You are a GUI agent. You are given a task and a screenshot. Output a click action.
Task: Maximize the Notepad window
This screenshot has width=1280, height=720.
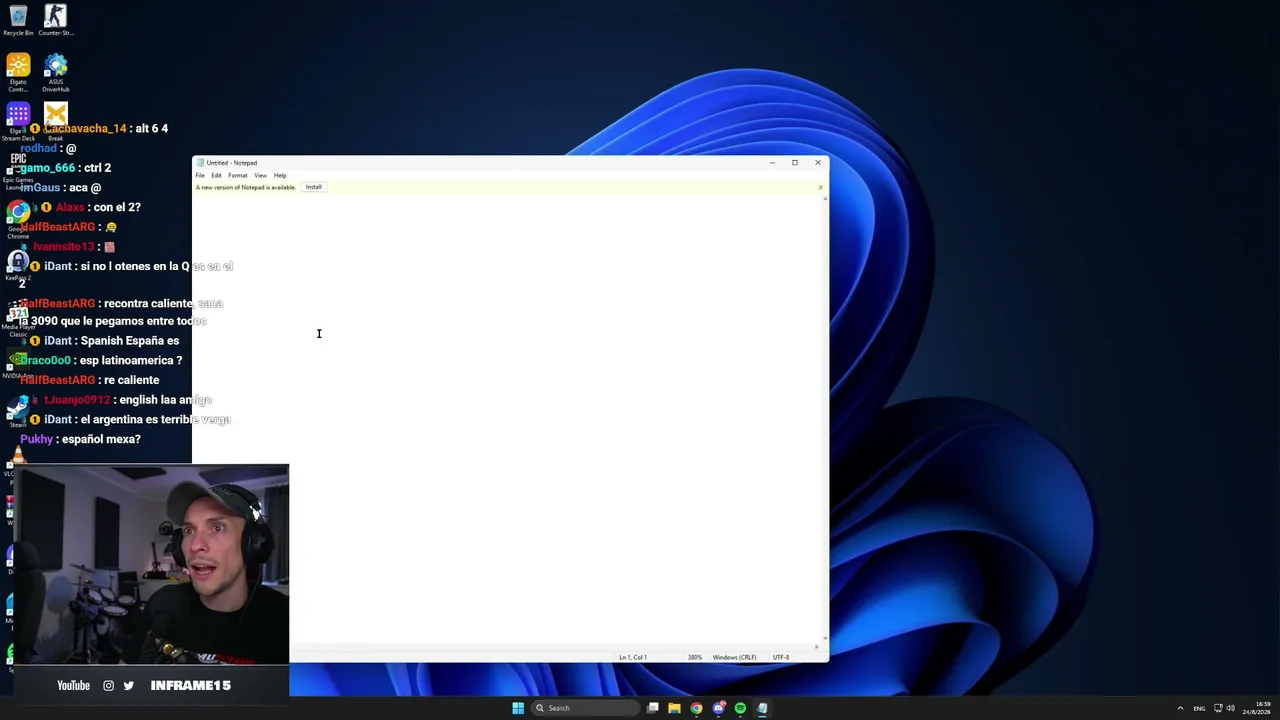coord(795,162)
